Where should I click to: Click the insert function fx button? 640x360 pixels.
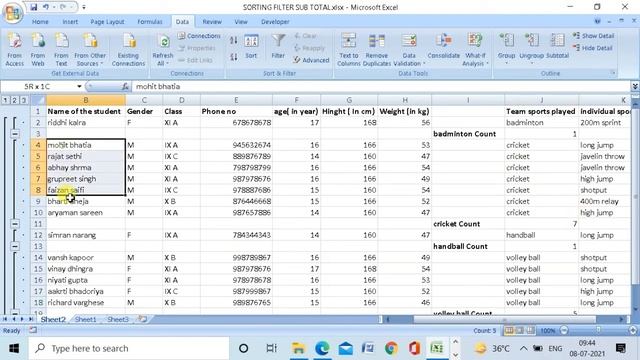click(x=125, y=87)
